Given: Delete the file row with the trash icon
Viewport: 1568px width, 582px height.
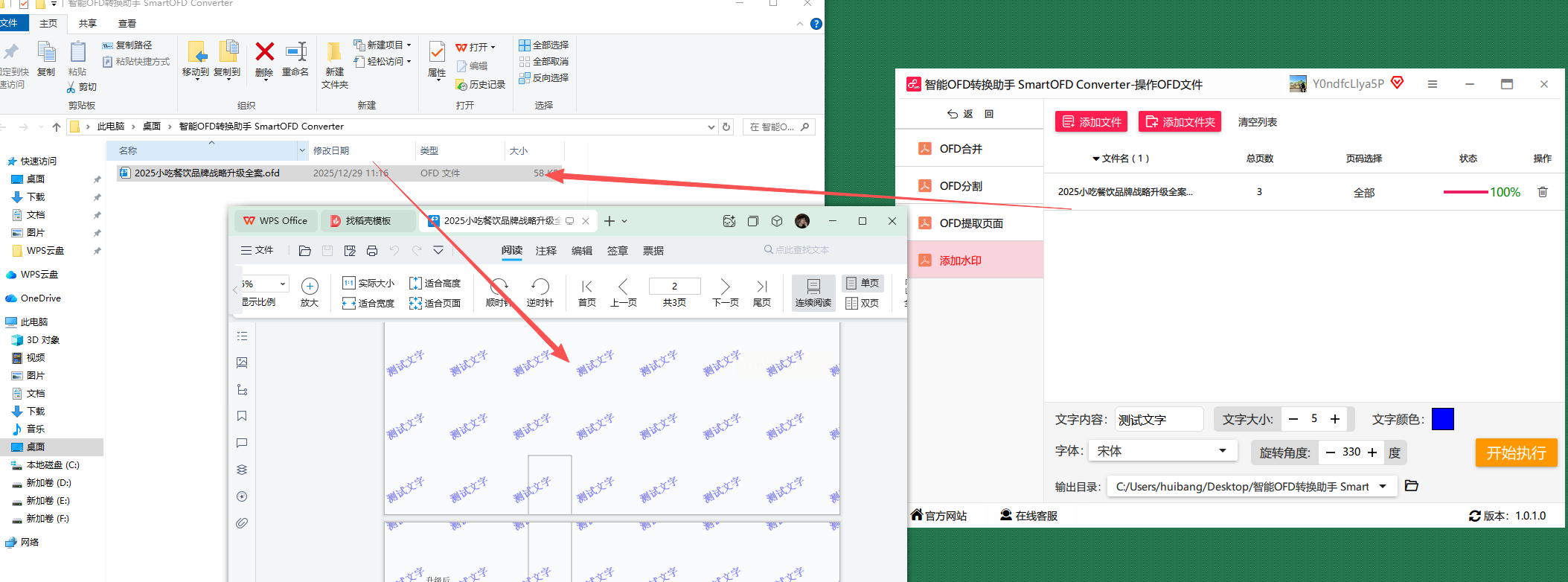Looking at the screenshot, I should (x=1543, y=192).
